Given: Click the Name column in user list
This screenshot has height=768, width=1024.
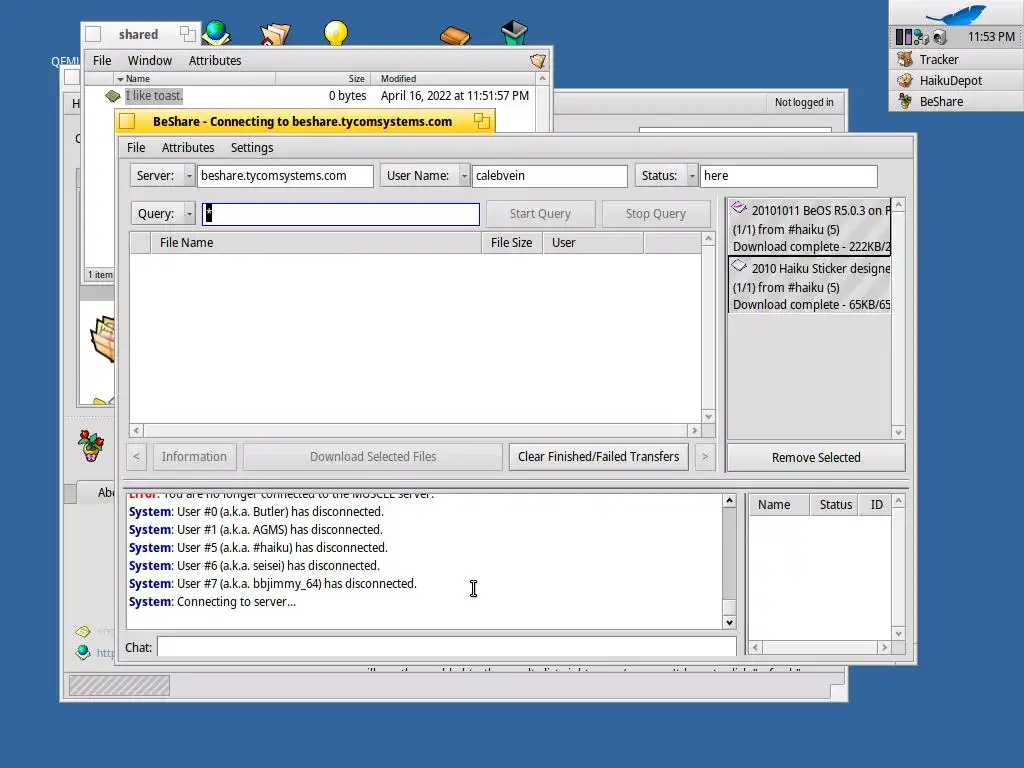Looking at the screenshot, I should click(779, 505).
